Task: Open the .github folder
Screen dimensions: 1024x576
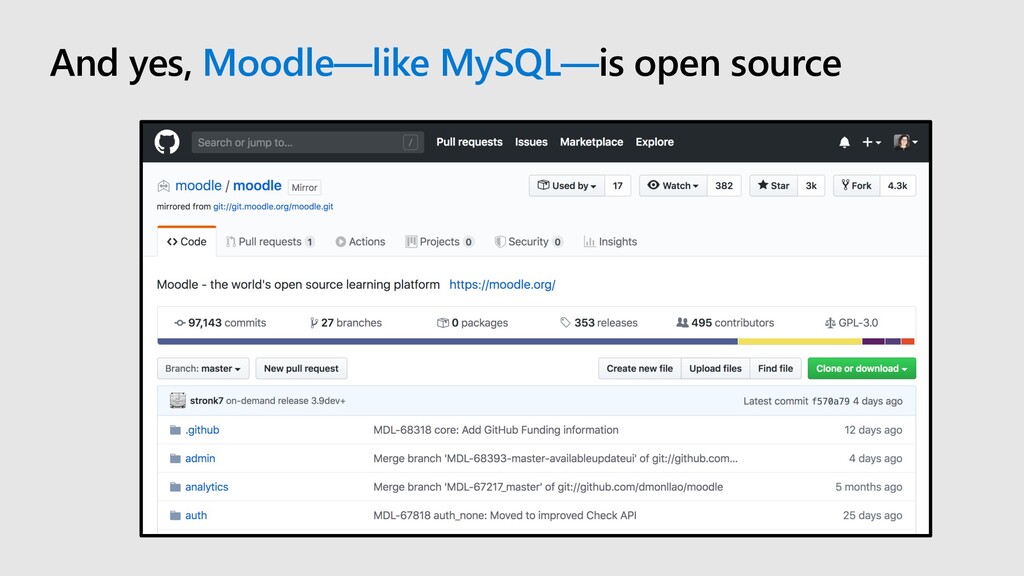Action: (202, 430)
